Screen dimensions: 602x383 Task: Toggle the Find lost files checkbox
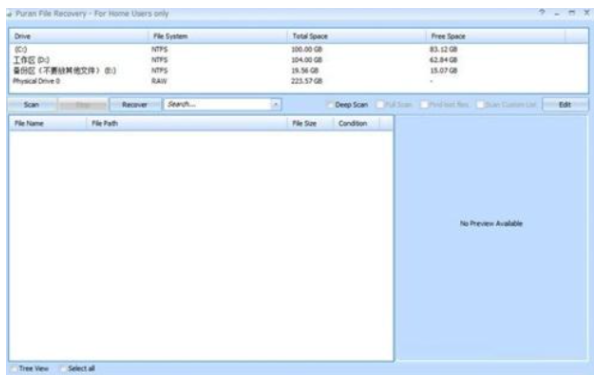(x=424, y=105)
